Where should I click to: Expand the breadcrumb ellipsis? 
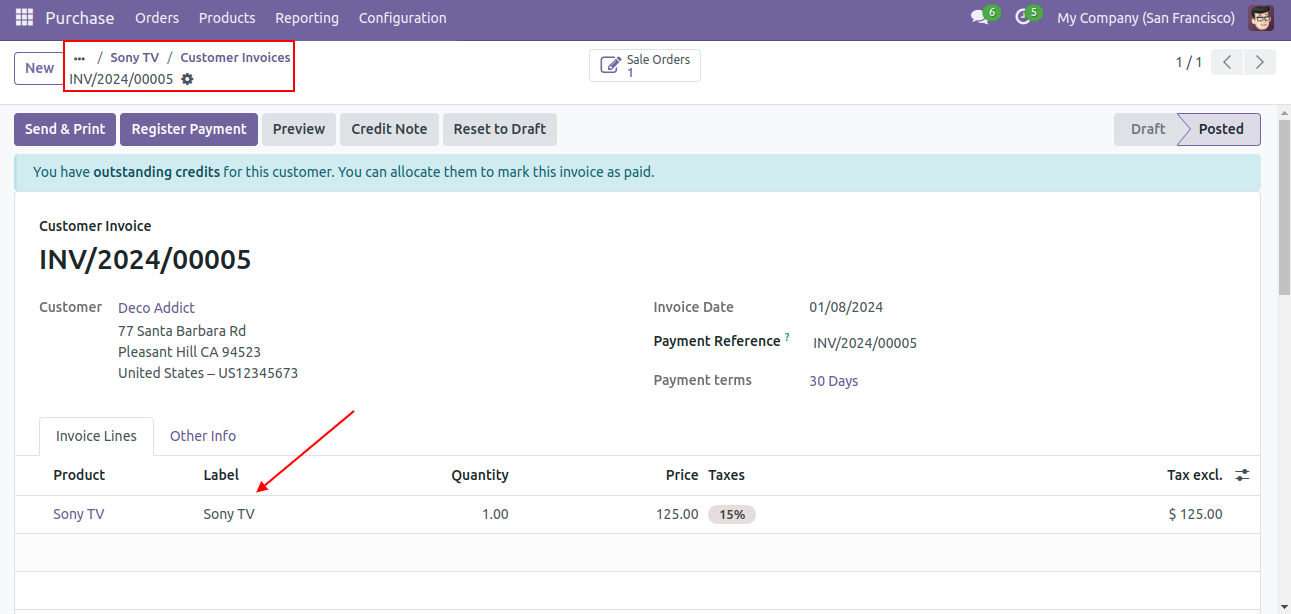80,58
